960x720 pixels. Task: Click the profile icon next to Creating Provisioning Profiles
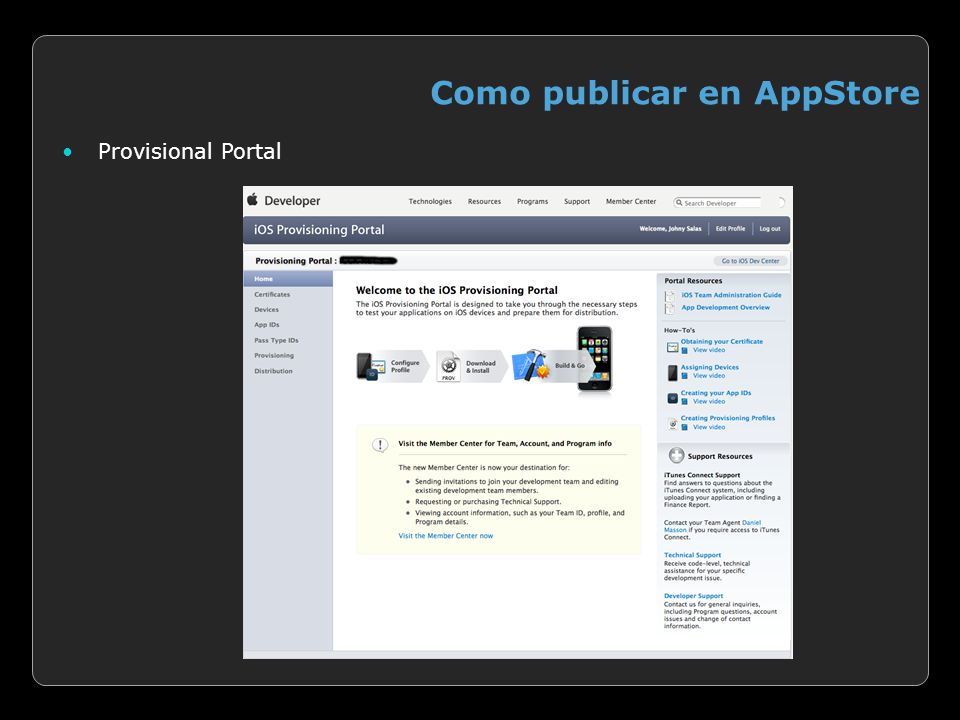(672, 424)
